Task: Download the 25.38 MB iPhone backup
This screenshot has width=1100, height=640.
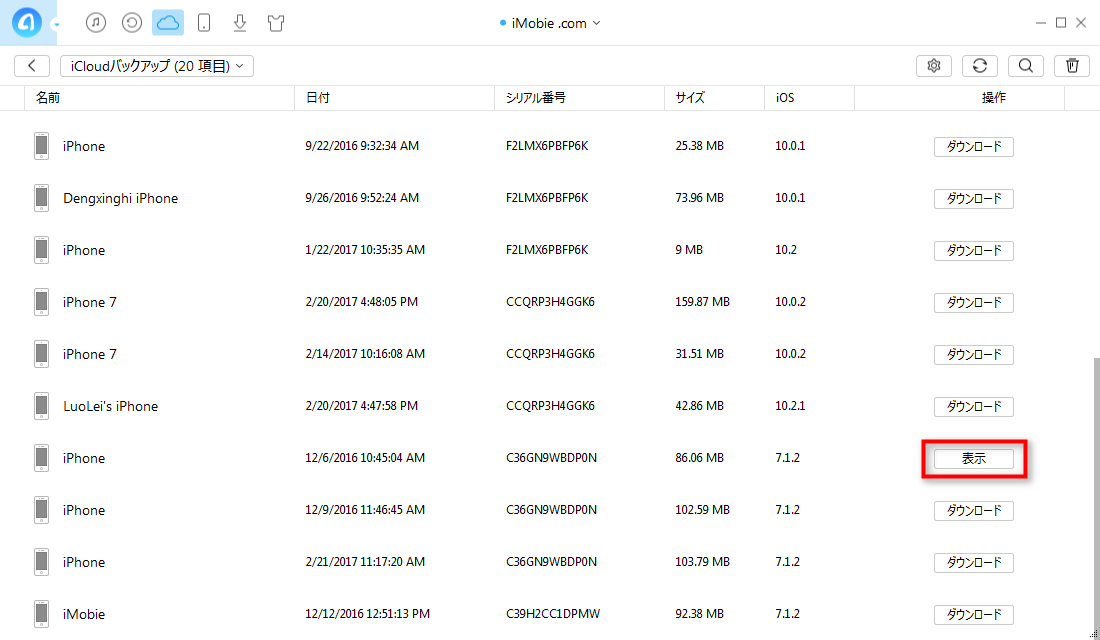Action: click(974, 147)
